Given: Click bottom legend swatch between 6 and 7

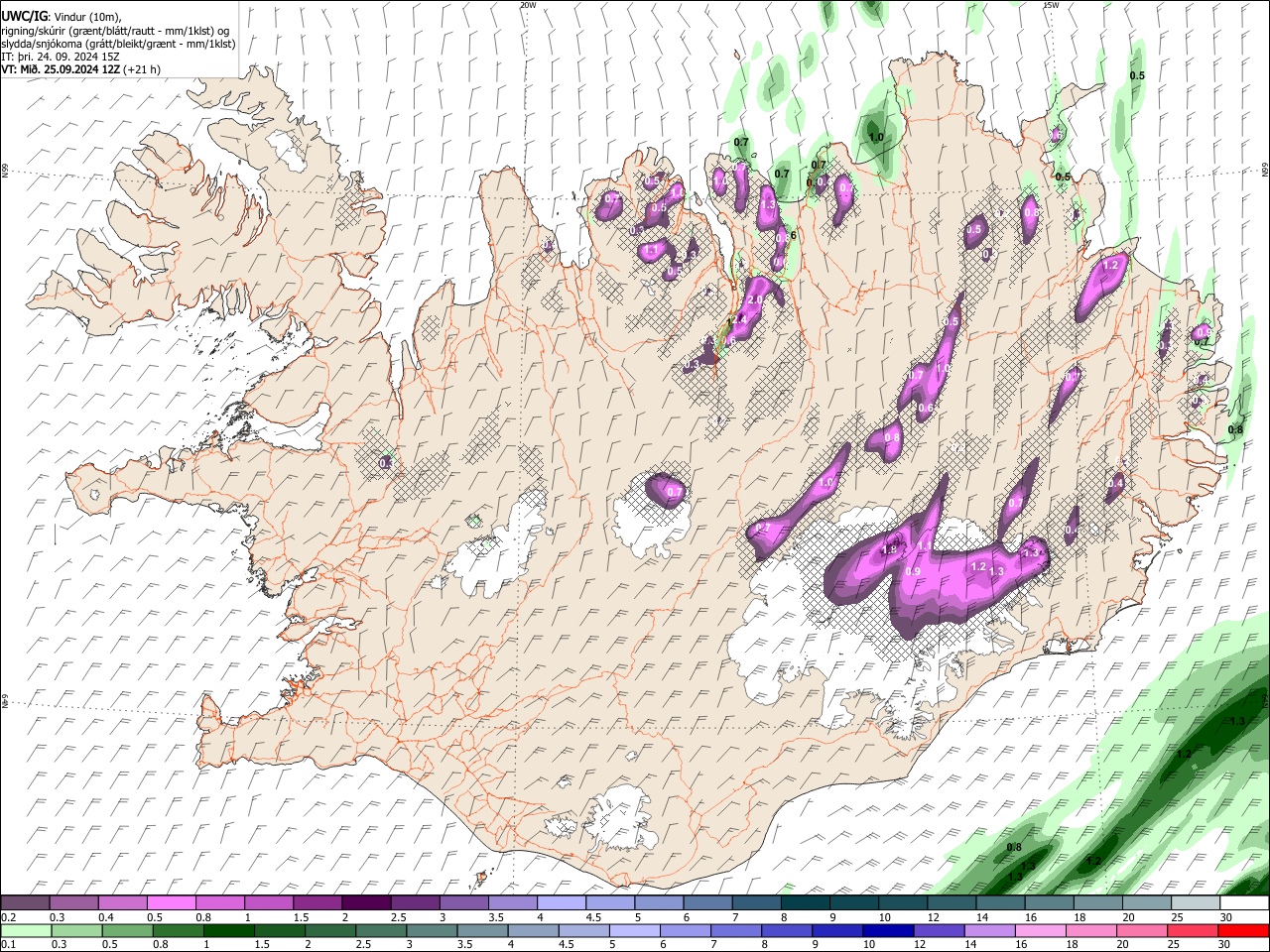Looking at the screenshot, I should point(686,930).
